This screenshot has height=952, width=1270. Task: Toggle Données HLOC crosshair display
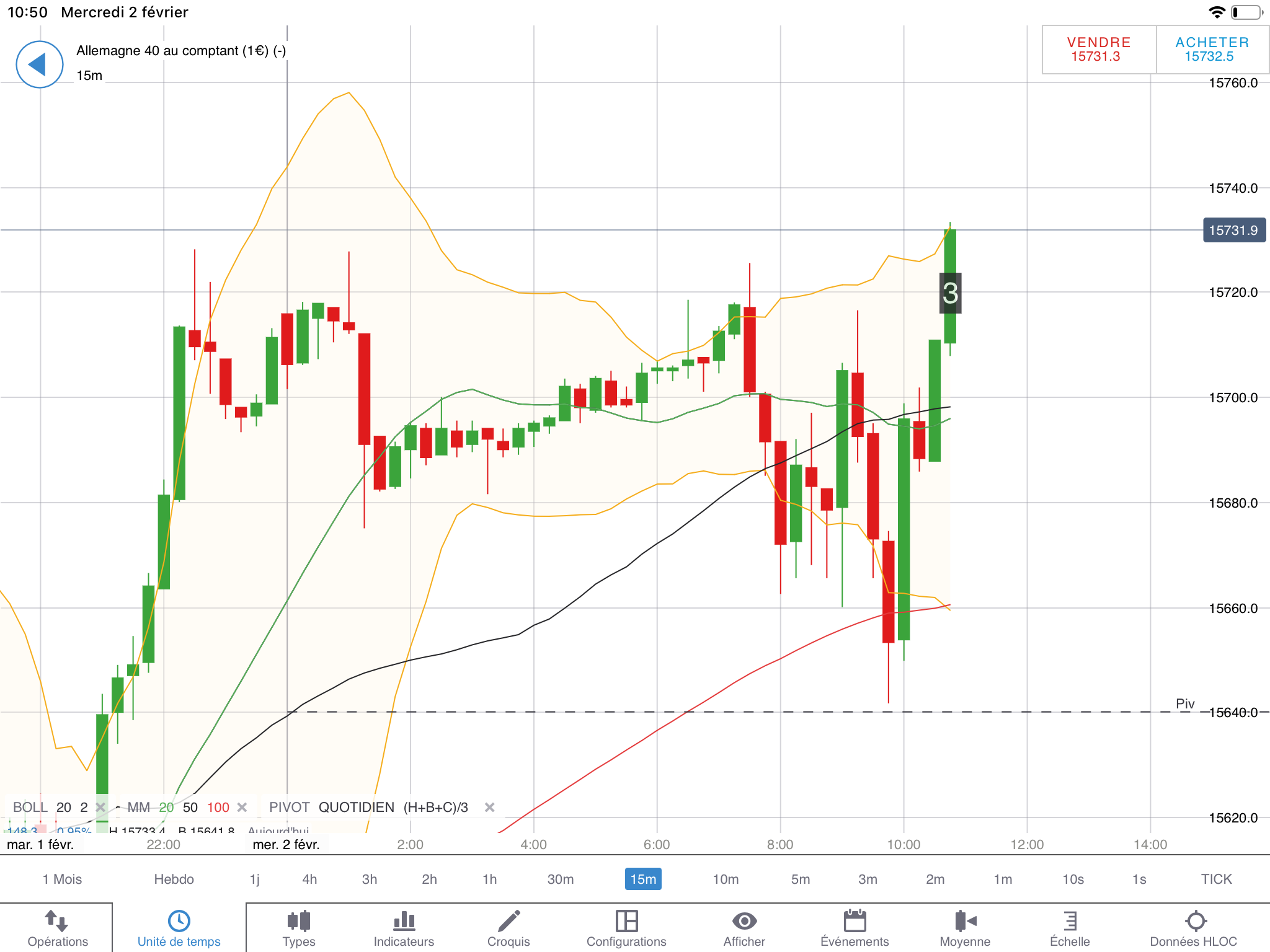point(1195,921)
